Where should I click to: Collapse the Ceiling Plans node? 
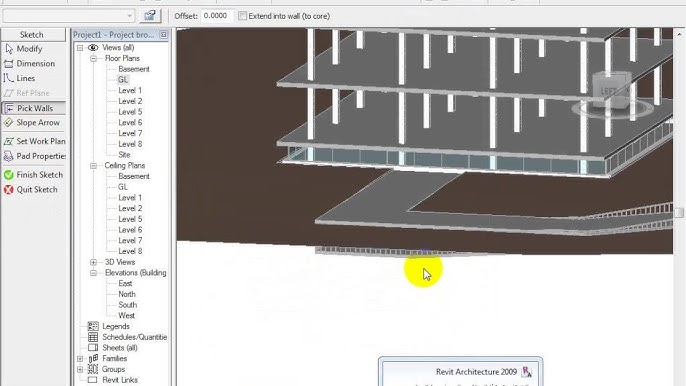tap(94, 165)
